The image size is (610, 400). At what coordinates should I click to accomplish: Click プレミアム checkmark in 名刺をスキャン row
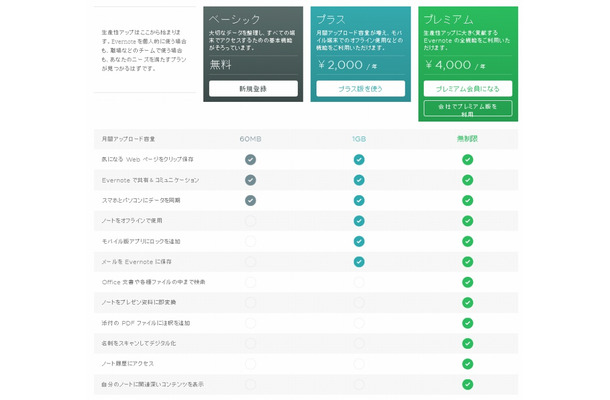tap(468, 344)
